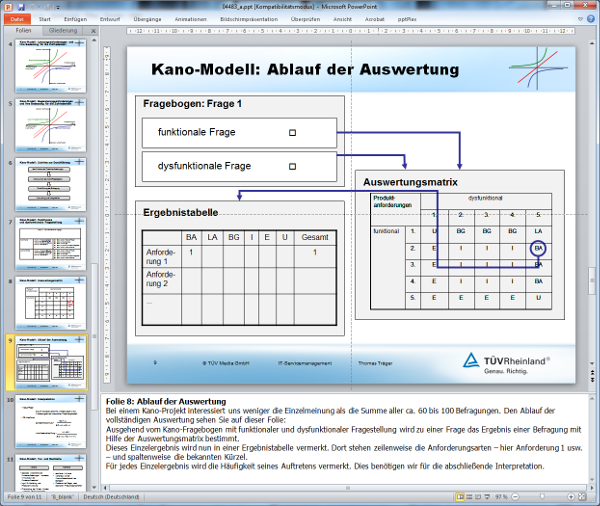This screenshot has height=506, width=600.
Task: Switch to Reading view in status bar
Action: 476,497
